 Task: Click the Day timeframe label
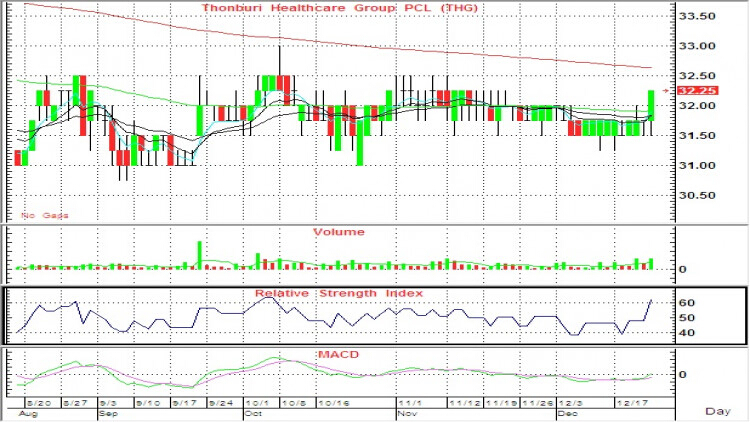(x=718, y=411)
